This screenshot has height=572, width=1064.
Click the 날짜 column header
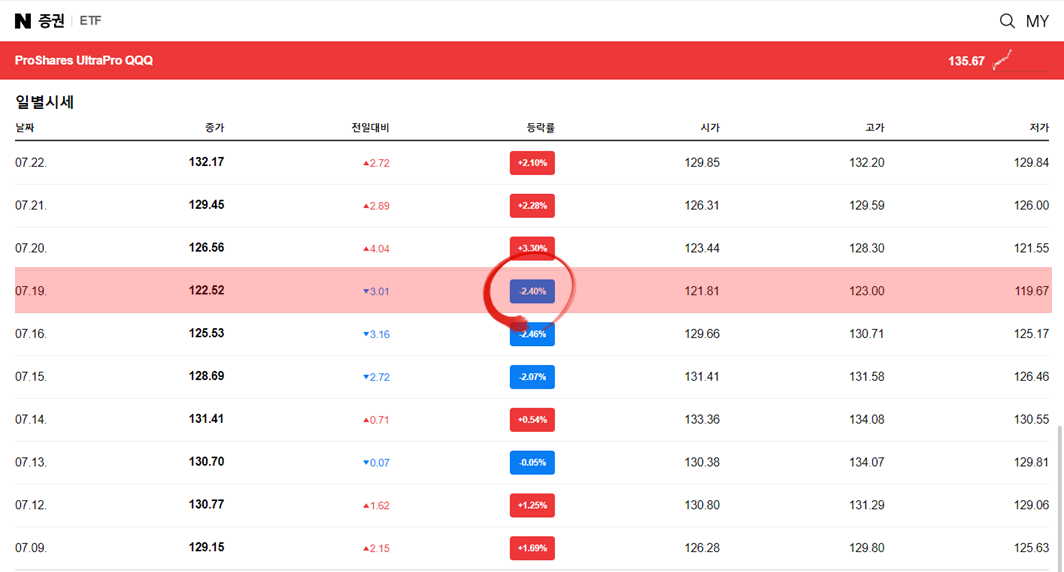point(24,128)
